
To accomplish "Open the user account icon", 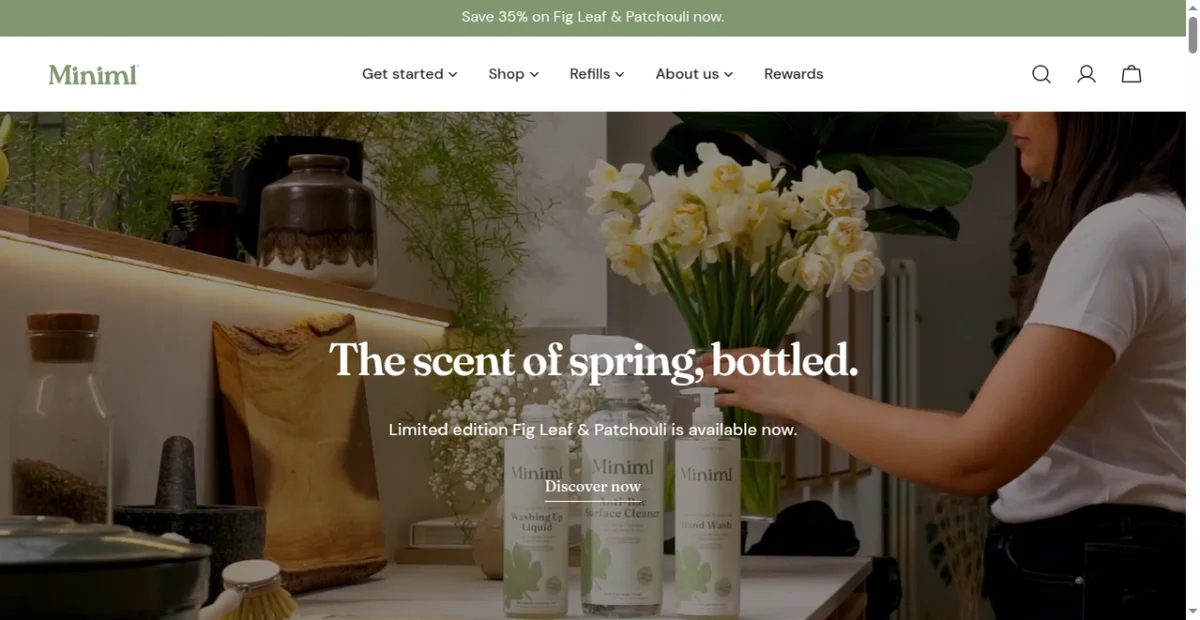I will click(1086, 74).
